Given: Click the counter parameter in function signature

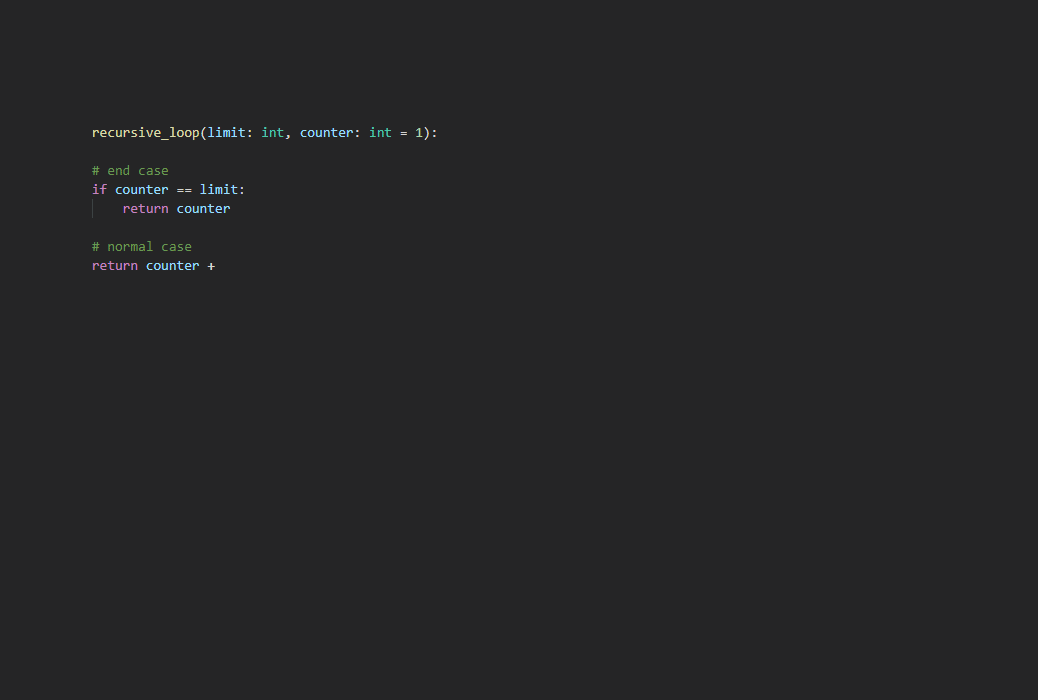Looking at the screenshot, I should [x=326, y=133].
